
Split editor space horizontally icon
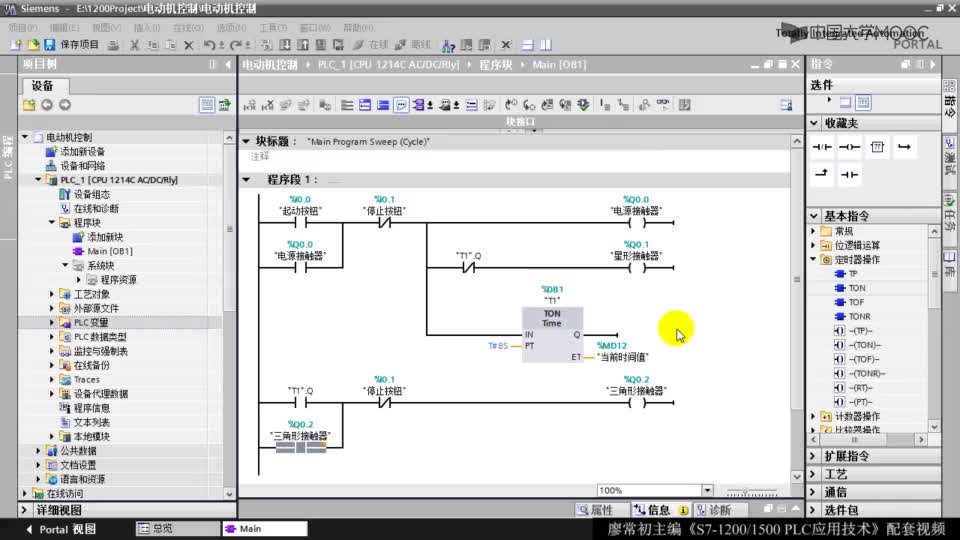click(x=528, y=45)
